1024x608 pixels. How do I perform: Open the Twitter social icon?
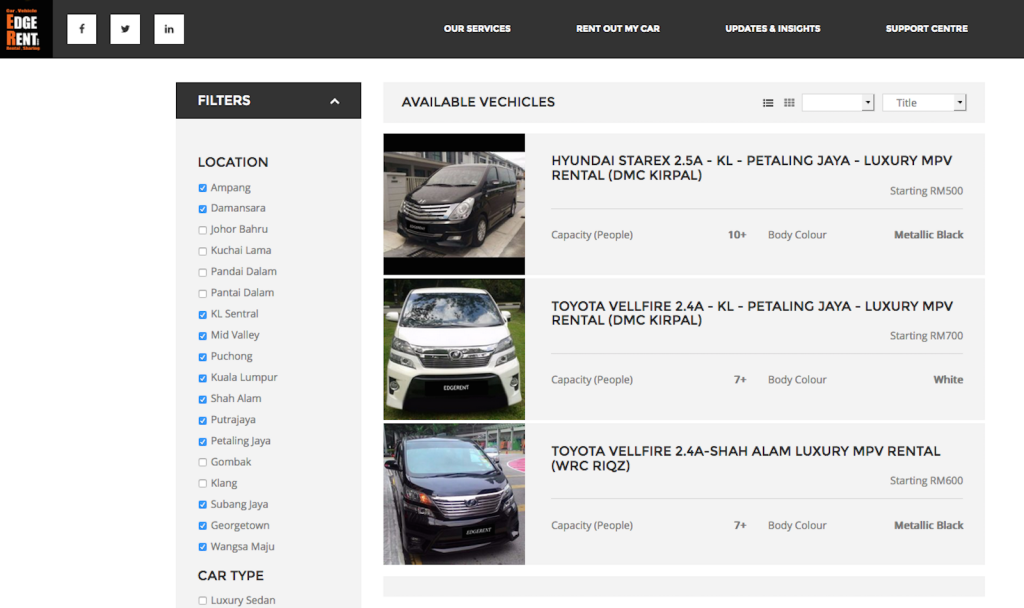pyautogui.click(x=125, y=29)
